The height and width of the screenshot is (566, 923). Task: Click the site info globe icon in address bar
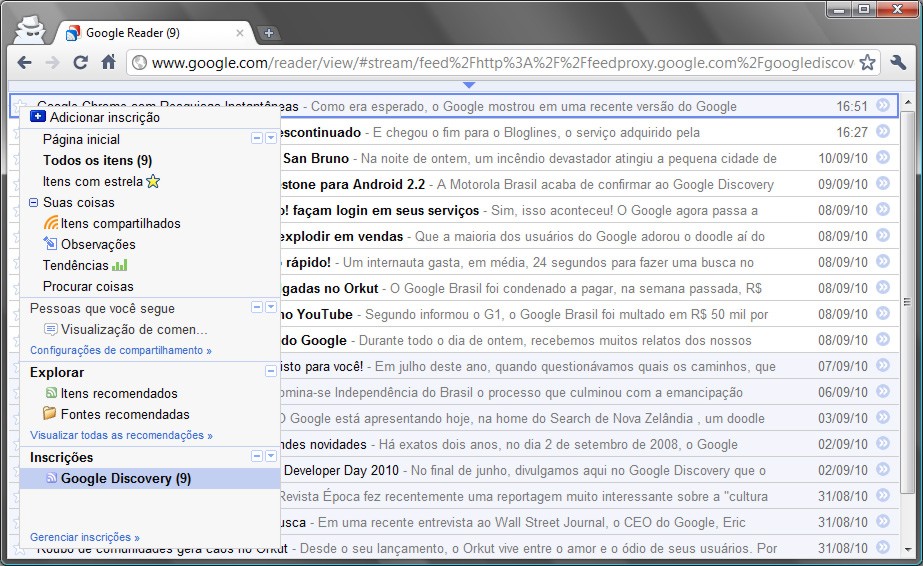pyautogui.click(x=139, y=62)
